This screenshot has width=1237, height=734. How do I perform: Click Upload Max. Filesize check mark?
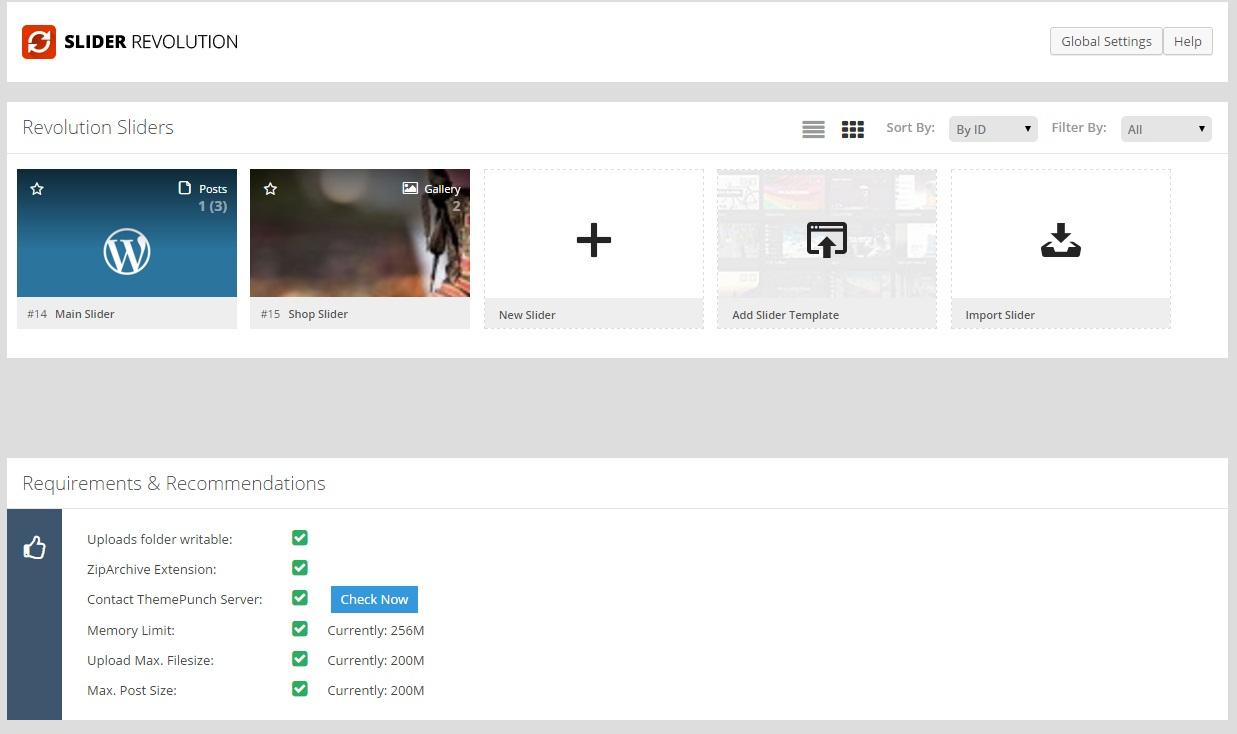299,659
